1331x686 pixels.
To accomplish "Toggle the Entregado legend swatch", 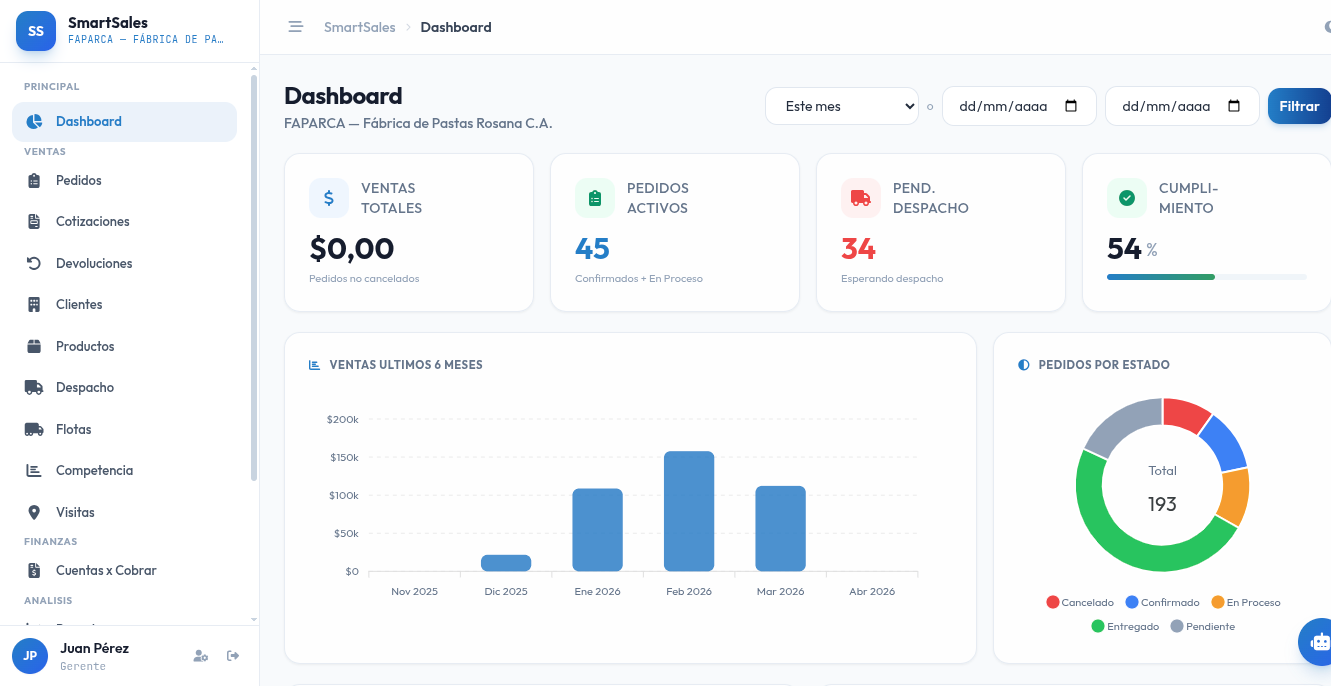I will [x=1098, y=626].
